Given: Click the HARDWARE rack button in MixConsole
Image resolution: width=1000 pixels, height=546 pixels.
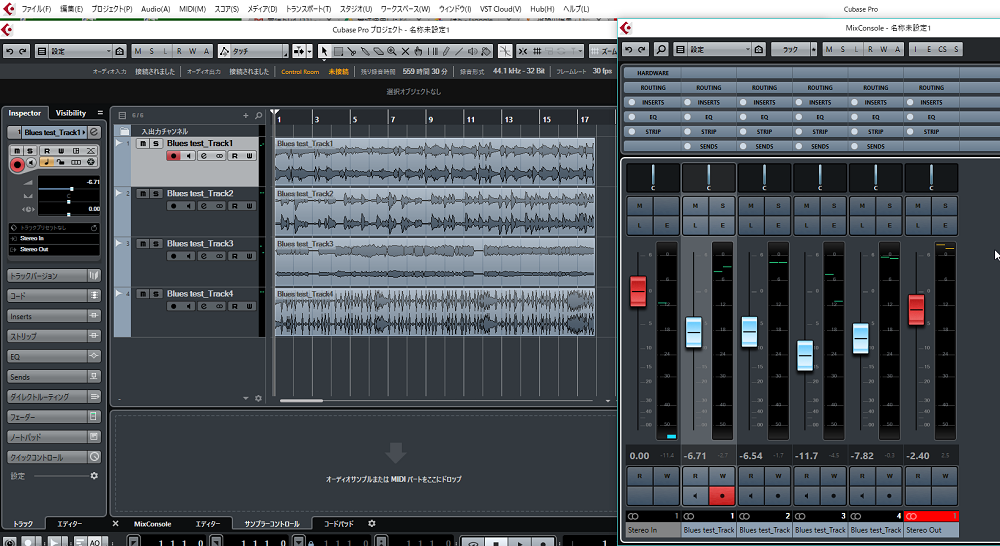Looking at the screenshot, I should pyautogui.click(x=653, y=73).
